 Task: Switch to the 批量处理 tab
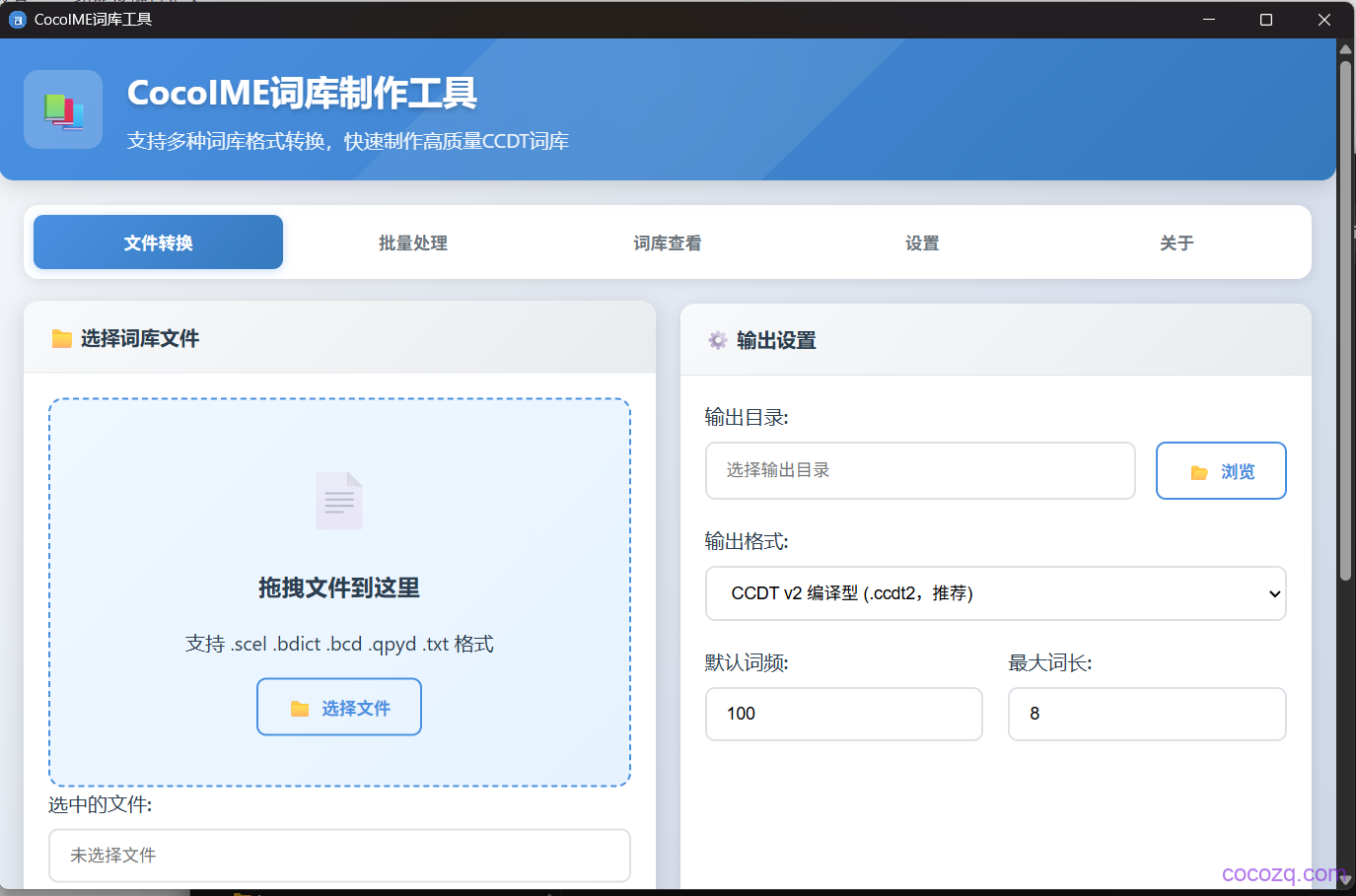pos(413,242)
